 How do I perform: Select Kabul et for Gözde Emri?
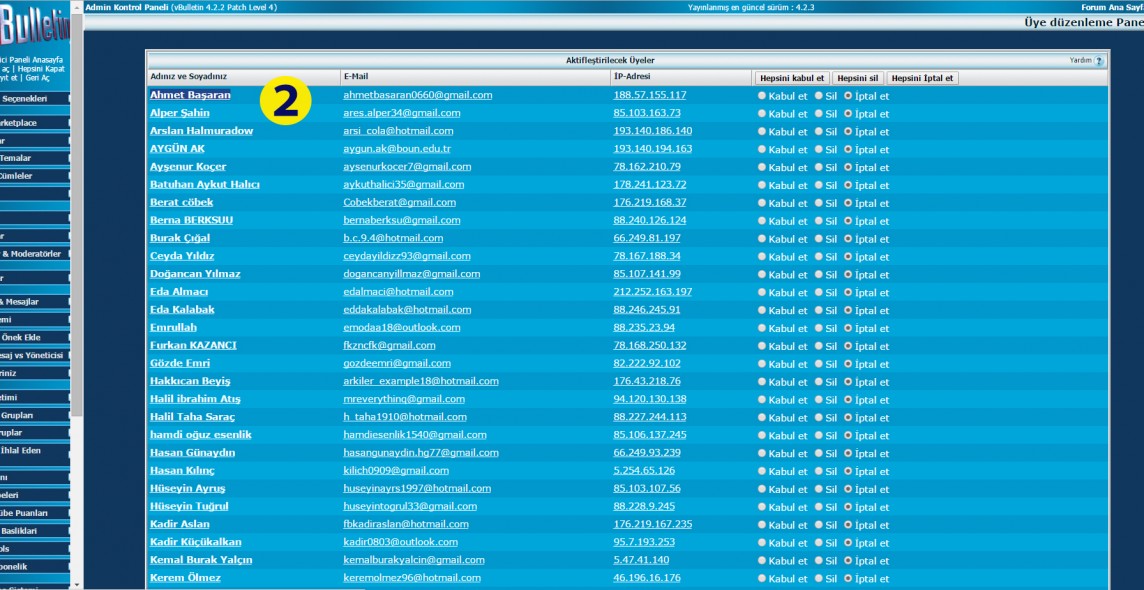point(762,364)
